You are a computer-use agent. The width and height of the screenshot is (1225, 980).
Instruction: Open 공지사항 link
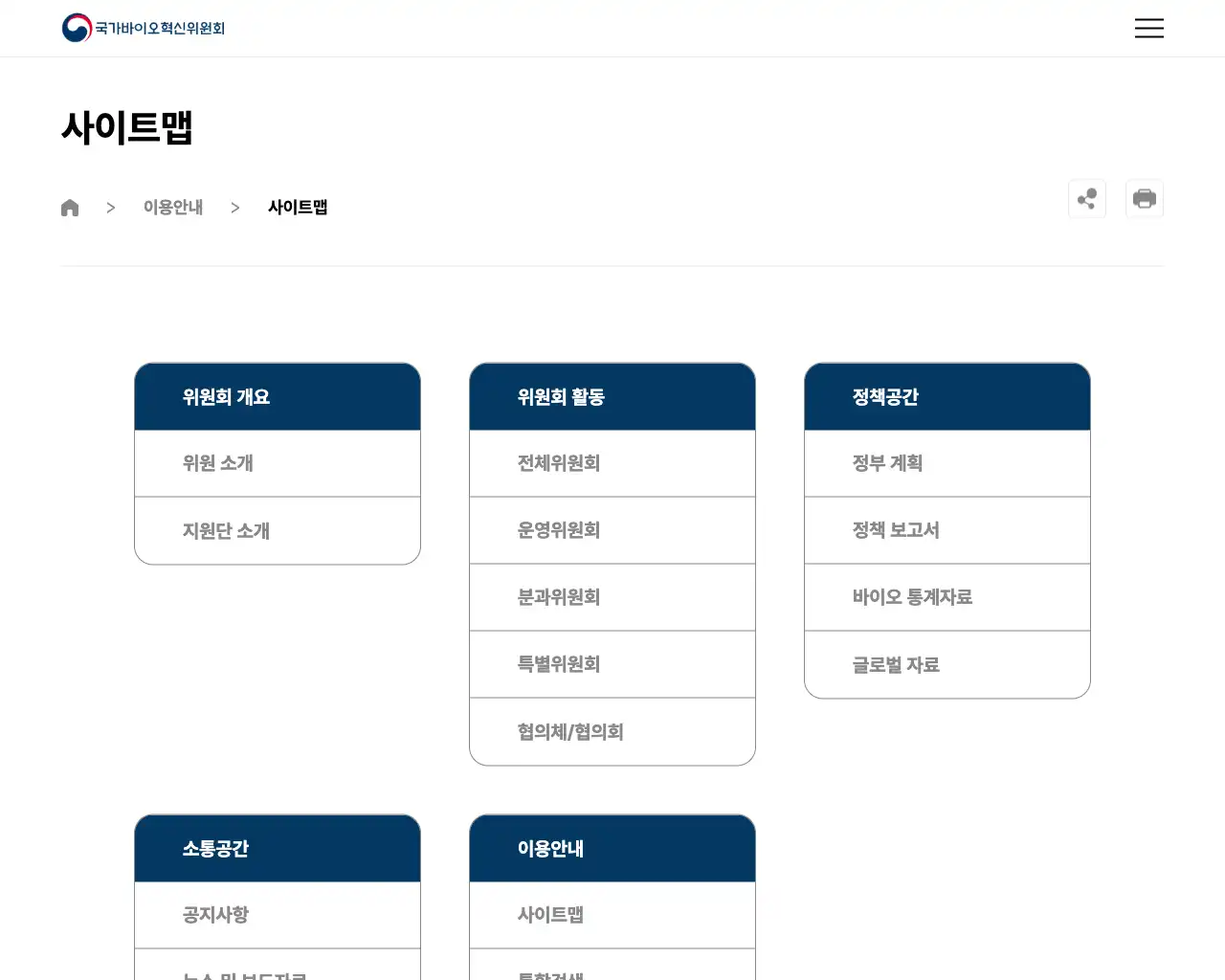pos(278,915)
